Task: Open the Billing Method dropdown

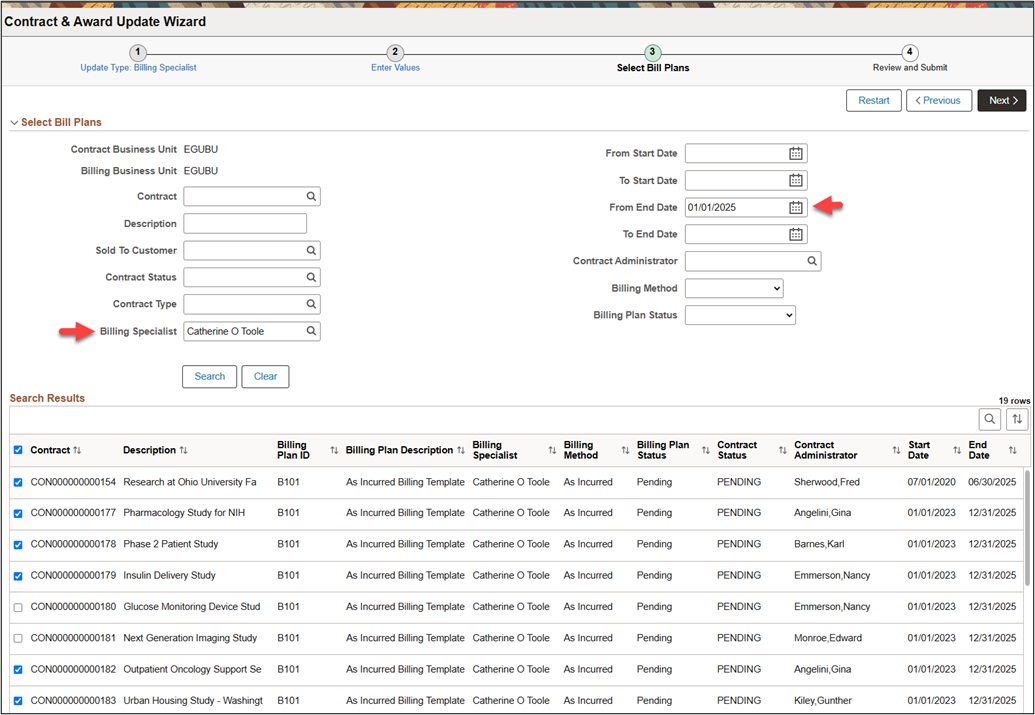Action: [x=733, y=288]
